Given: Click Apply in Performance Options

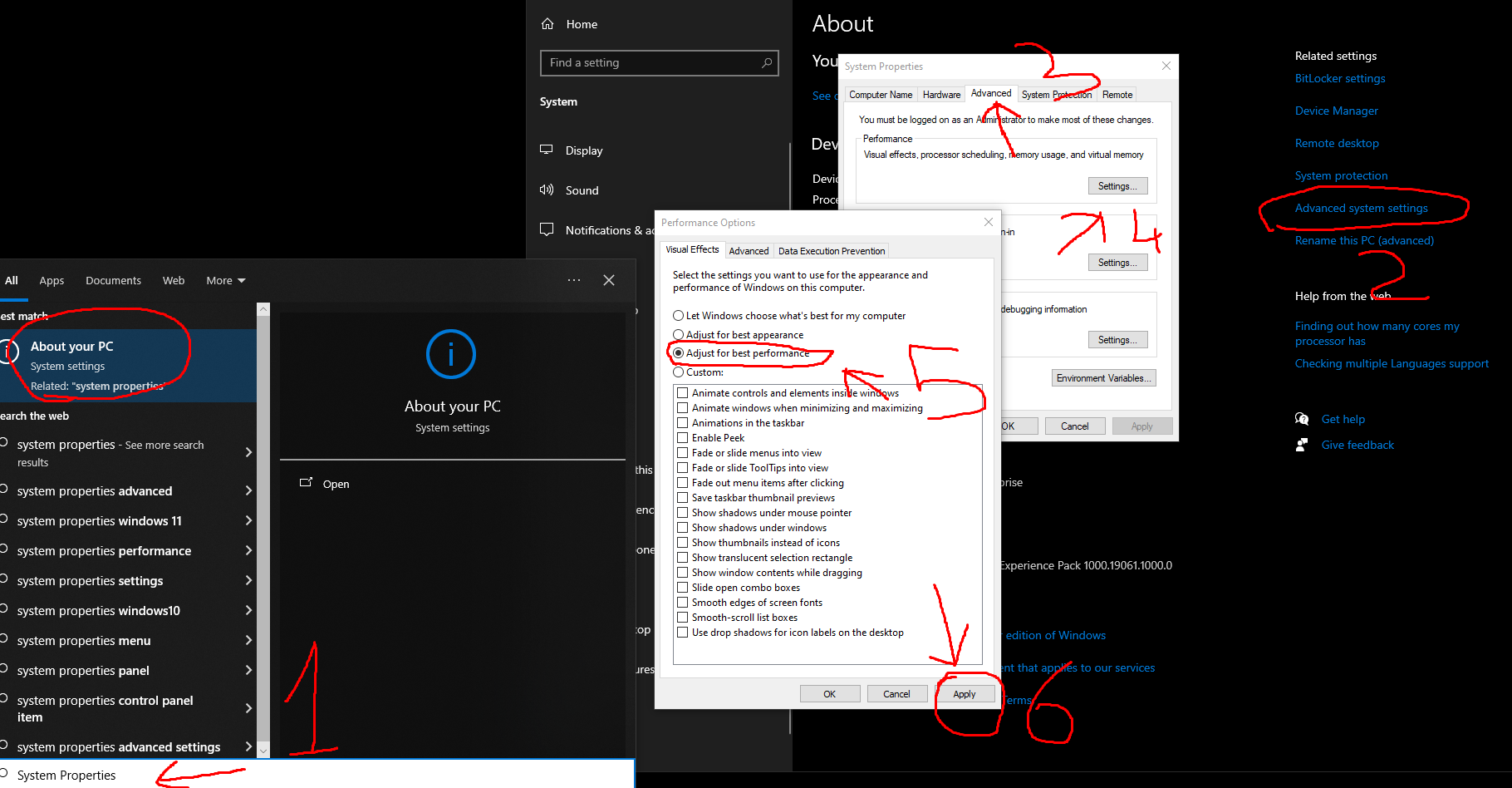Looking at the screenshot, I should click(x=964, y=693).
